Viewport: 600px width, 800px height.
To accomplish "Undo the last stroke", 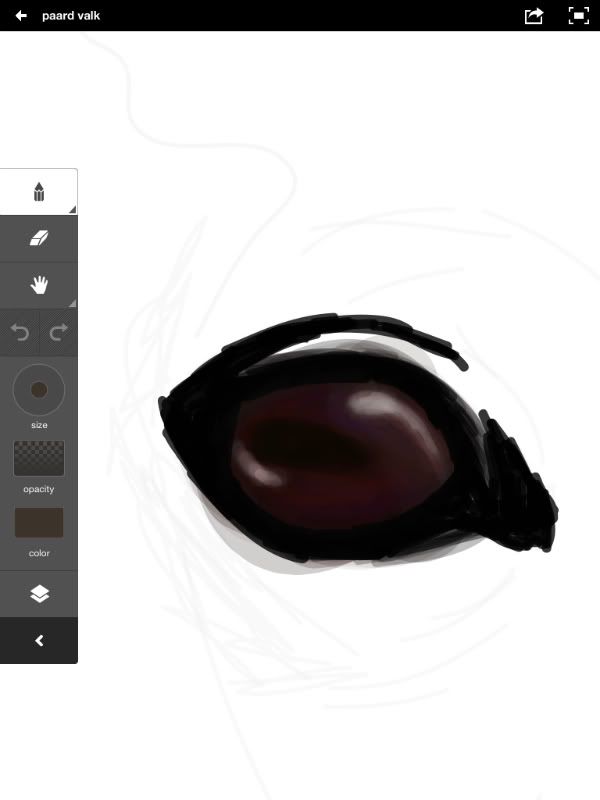I will 20,334.
